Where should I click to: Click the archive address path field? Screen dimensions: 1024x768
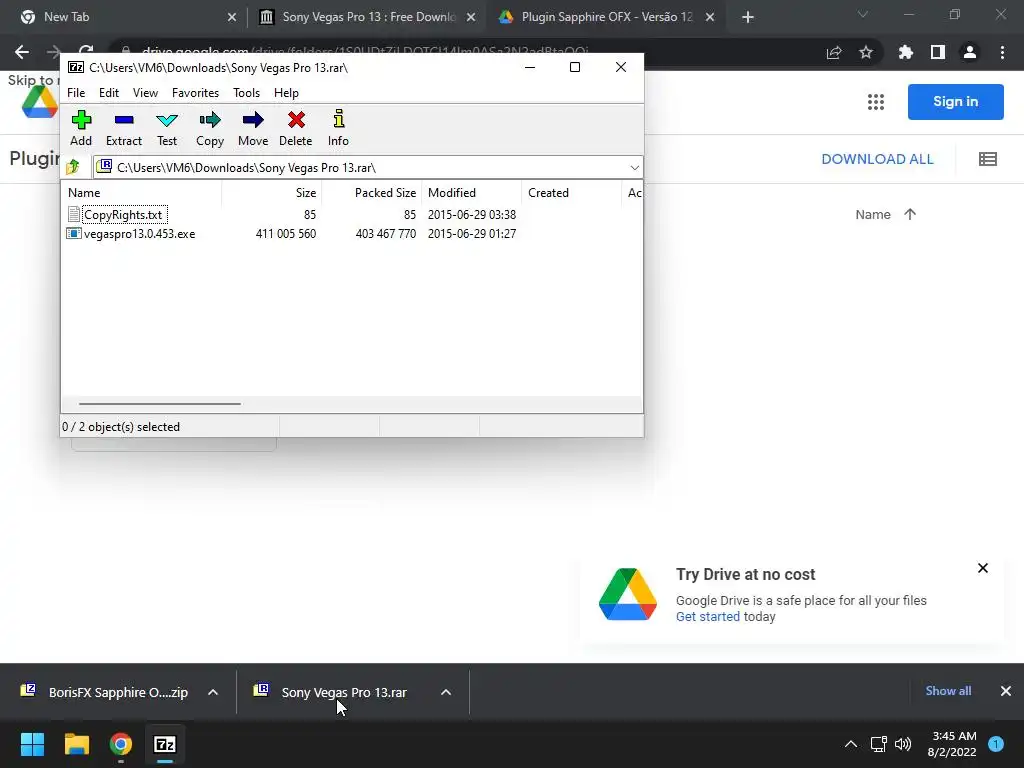tap(368, 168)
